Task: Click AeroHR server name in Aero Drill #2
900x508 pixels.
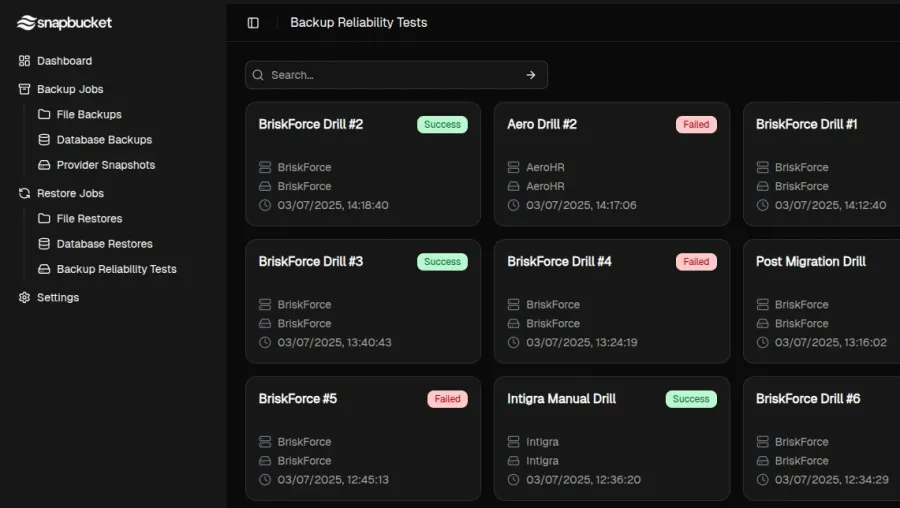Action: [545, 167]
